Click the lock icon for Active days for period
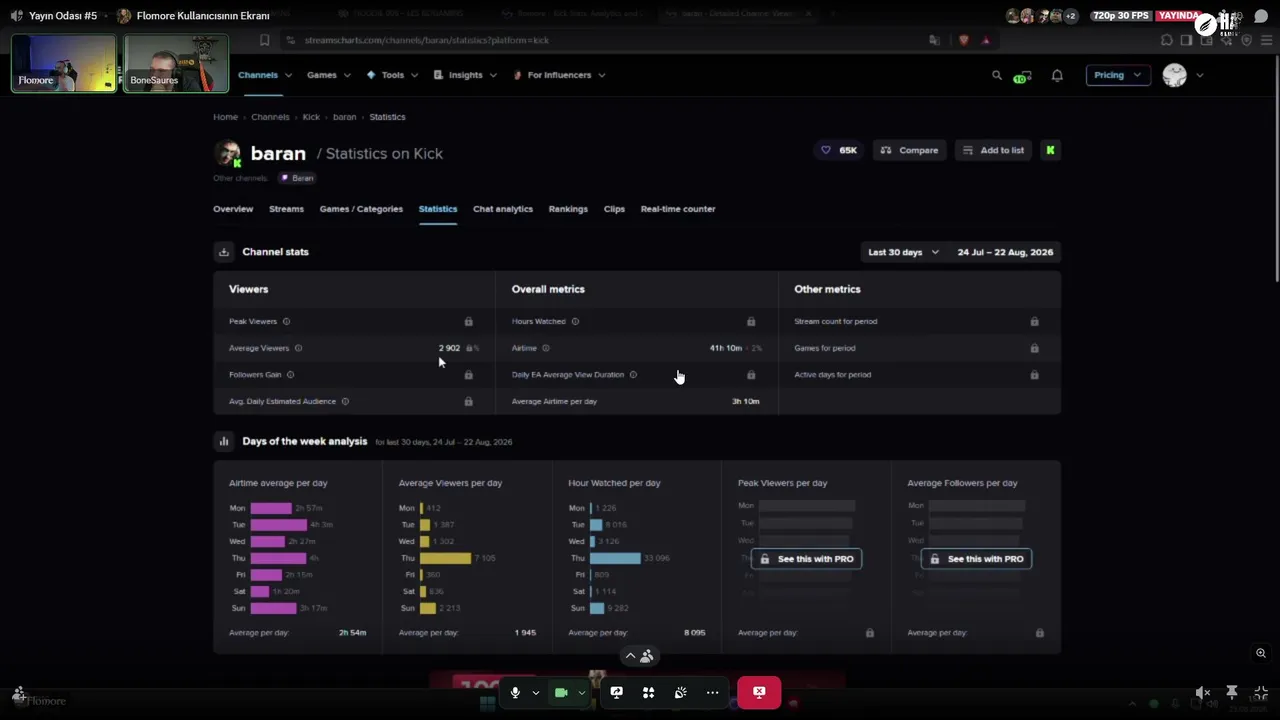Image resolution: width=1280 pixels, height=720 pixels. point(1034,374)
